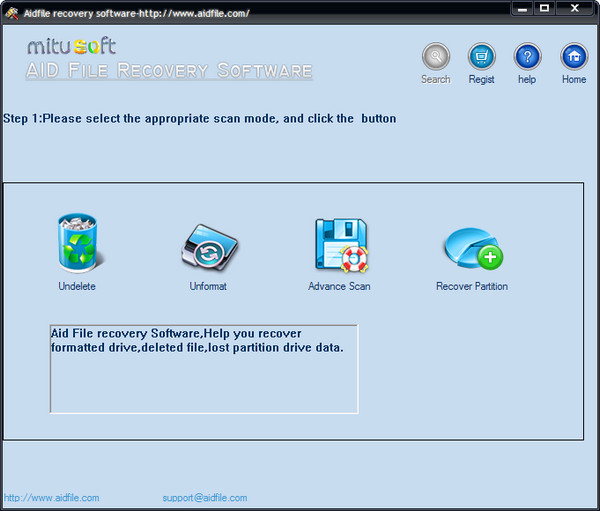Minimize the Aidfile window
600x511 pixels.
click(523, 8)
